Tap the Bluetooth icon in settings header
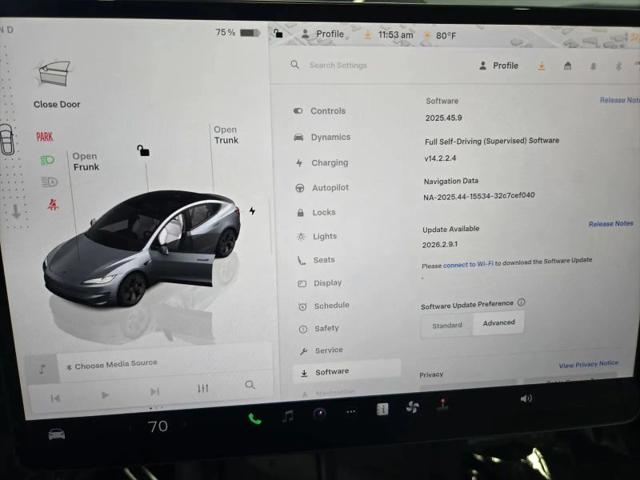Screen dimensions: 640x480 click(x=619, y=66)
